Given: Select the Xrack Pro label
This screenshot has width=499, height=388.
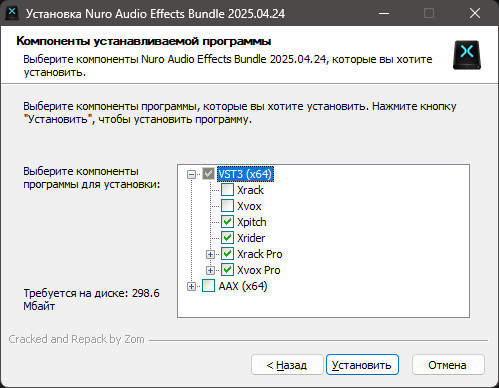Looking at the screenshot, I should coord(260,254).
